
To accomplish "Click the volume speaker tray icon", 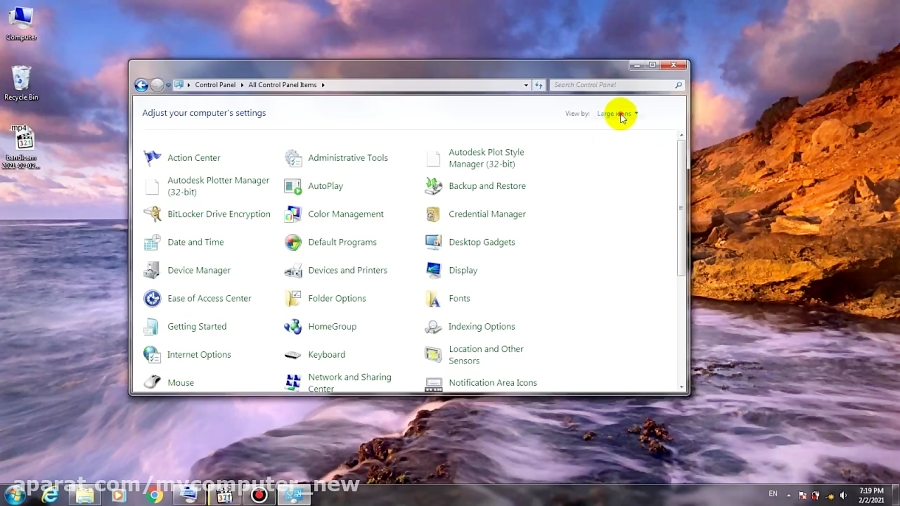I will click(844, 495).
